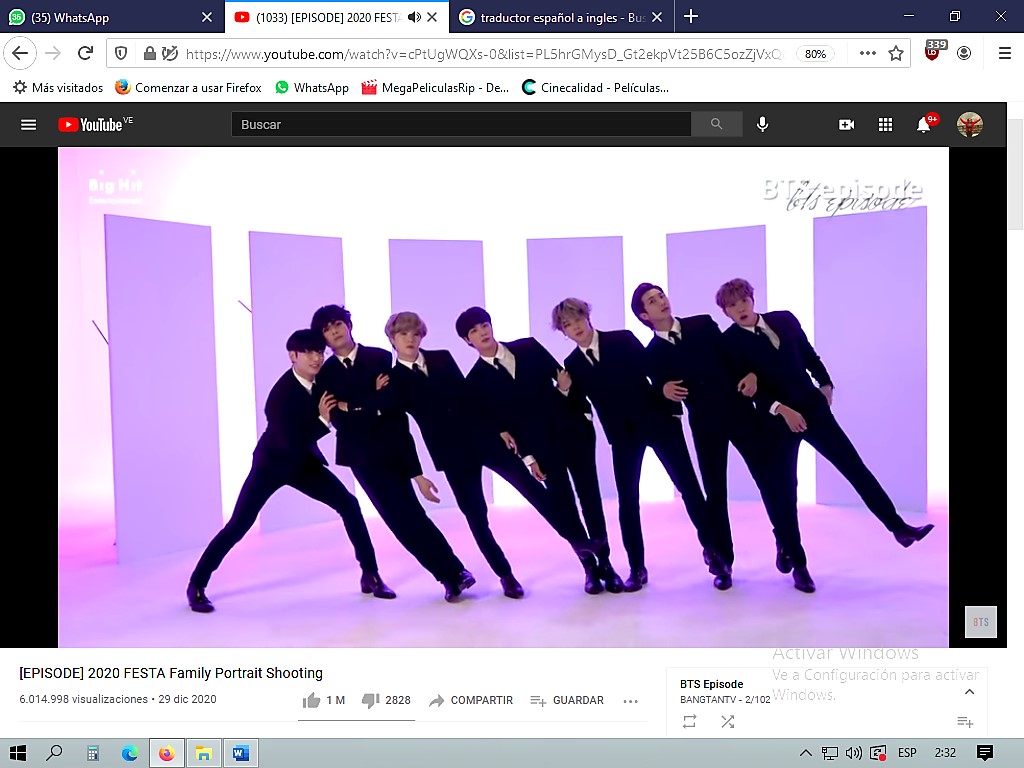Reset the 80% zoom level badge
The width and height of the screenshot is (1024, 768).
click(815, 54)
